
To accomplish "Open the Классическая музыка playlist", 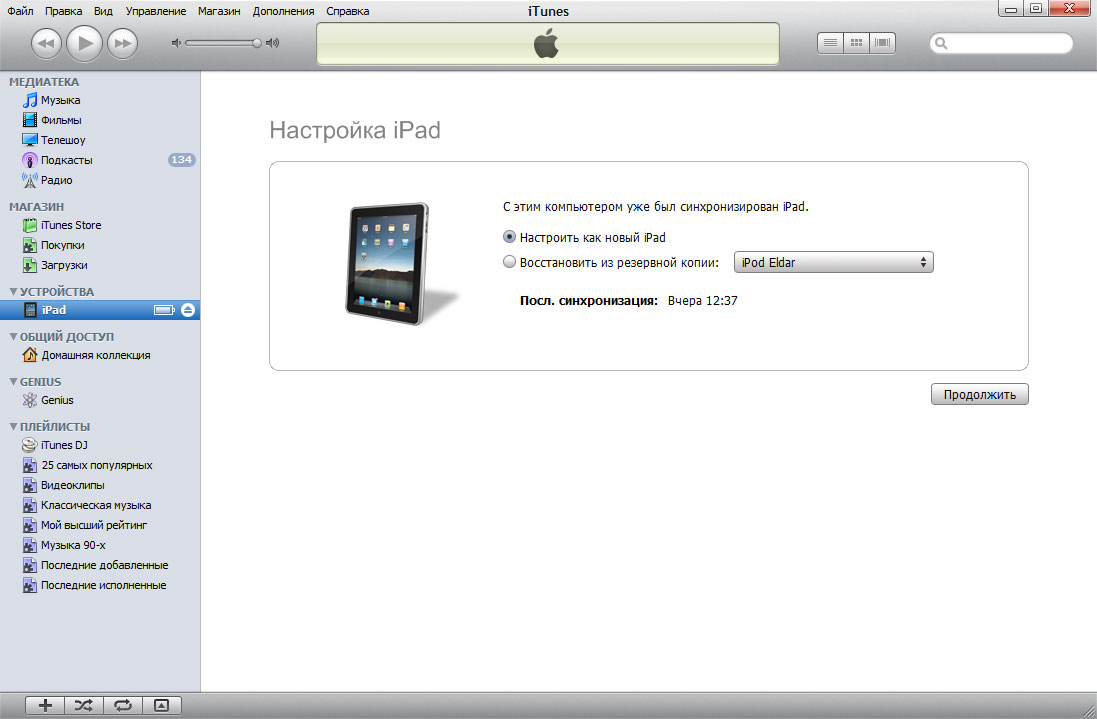I will [87, 505].
